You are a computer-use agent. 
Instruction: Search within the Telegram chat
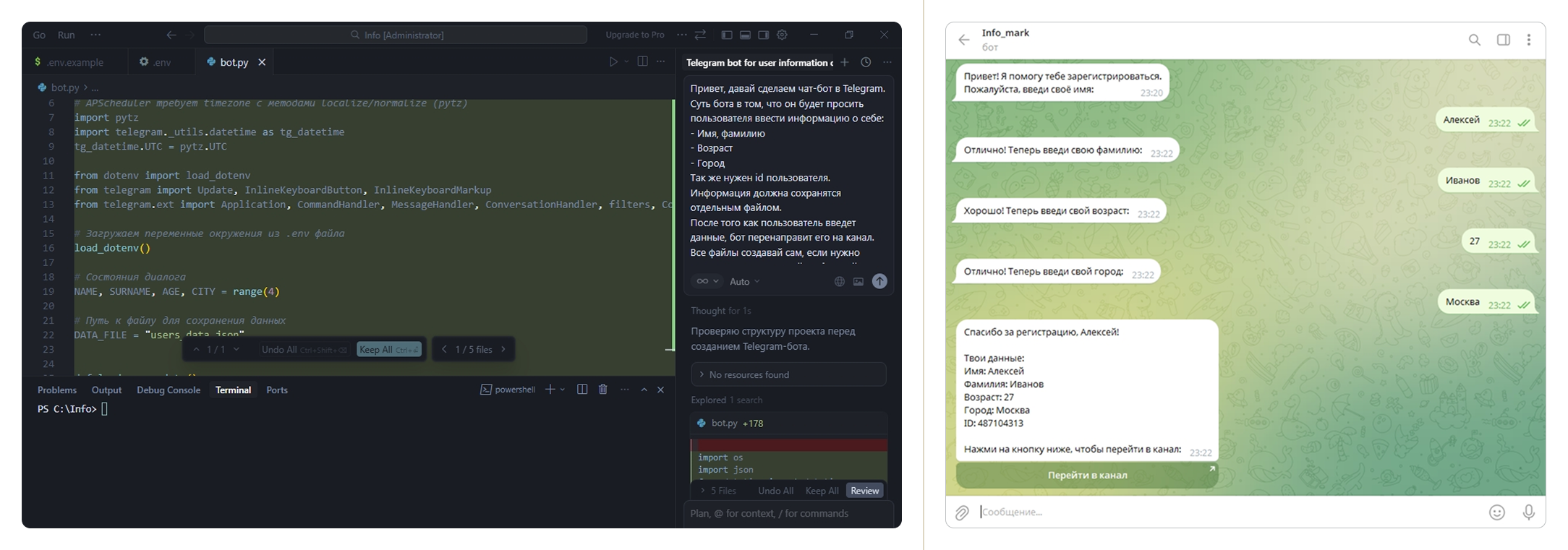[x=1474, y=40]
